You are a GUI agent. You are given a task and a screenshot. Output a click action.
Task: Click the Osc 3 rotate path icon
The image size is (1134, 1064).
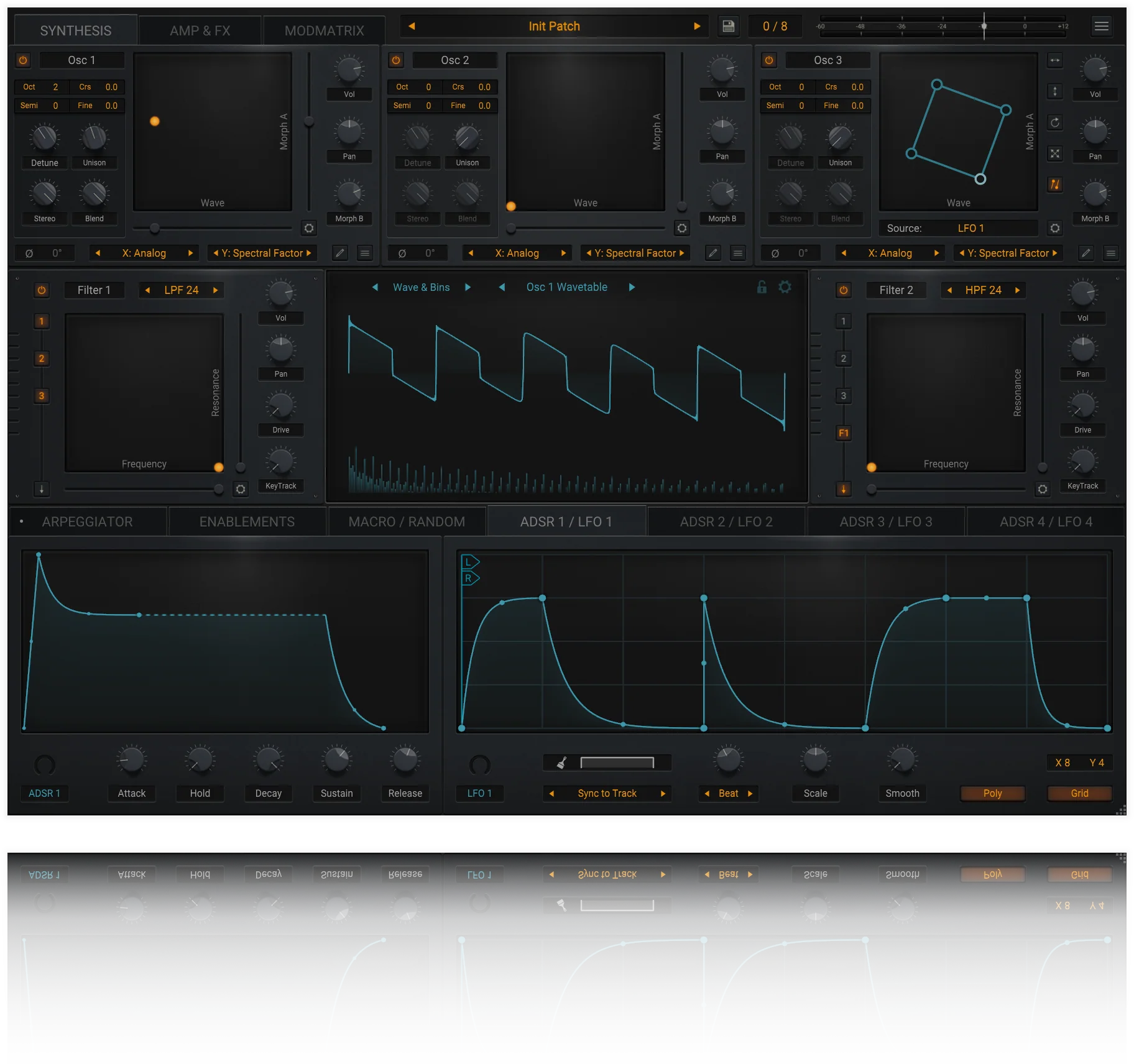pos(1055,122)
